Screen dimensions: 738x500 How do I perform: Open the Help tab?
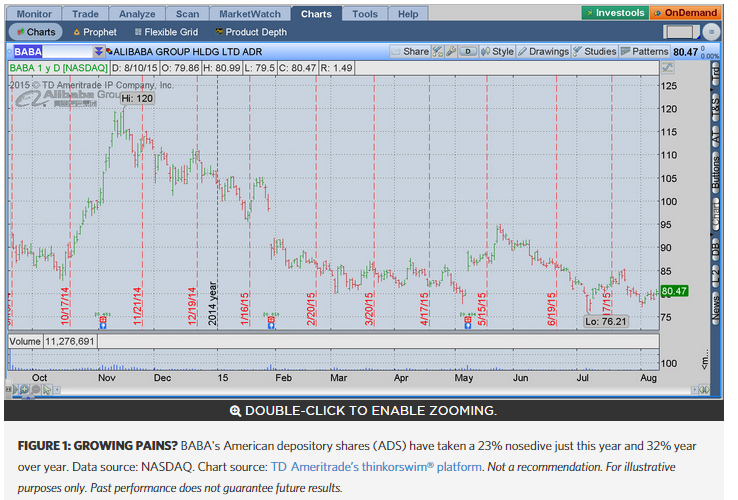click(408, 14)
